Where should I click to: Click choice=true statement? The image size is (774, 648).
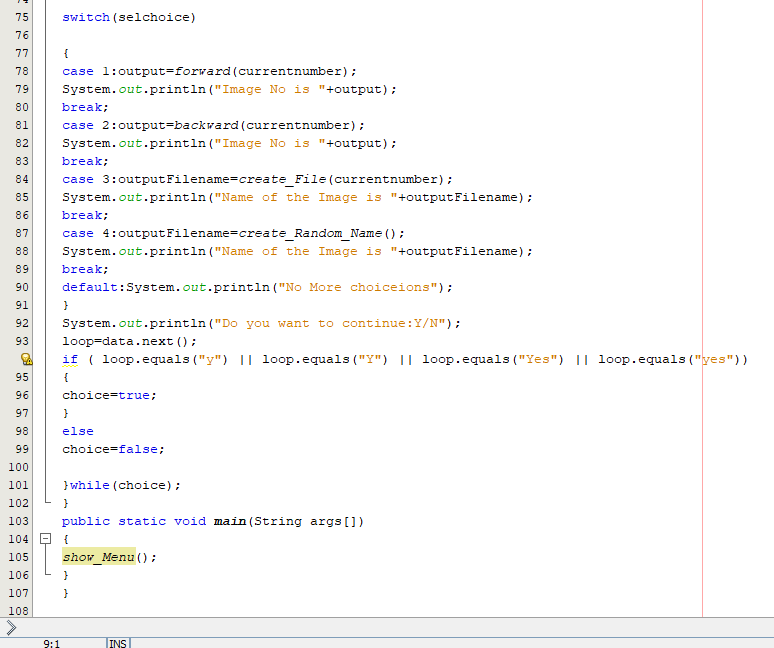pyautogui.click(x=109, y=395)
